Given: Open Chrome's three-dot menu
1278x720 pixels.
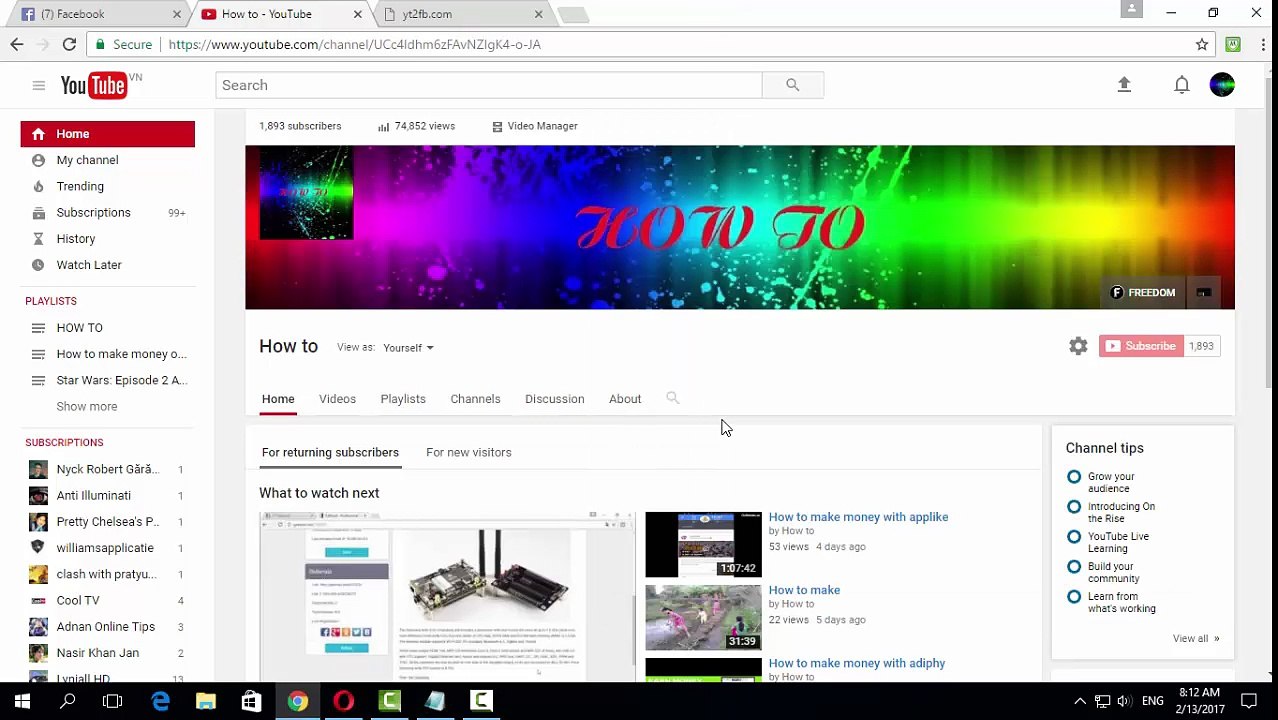Looking at the screenshot, I should 1263,44.
